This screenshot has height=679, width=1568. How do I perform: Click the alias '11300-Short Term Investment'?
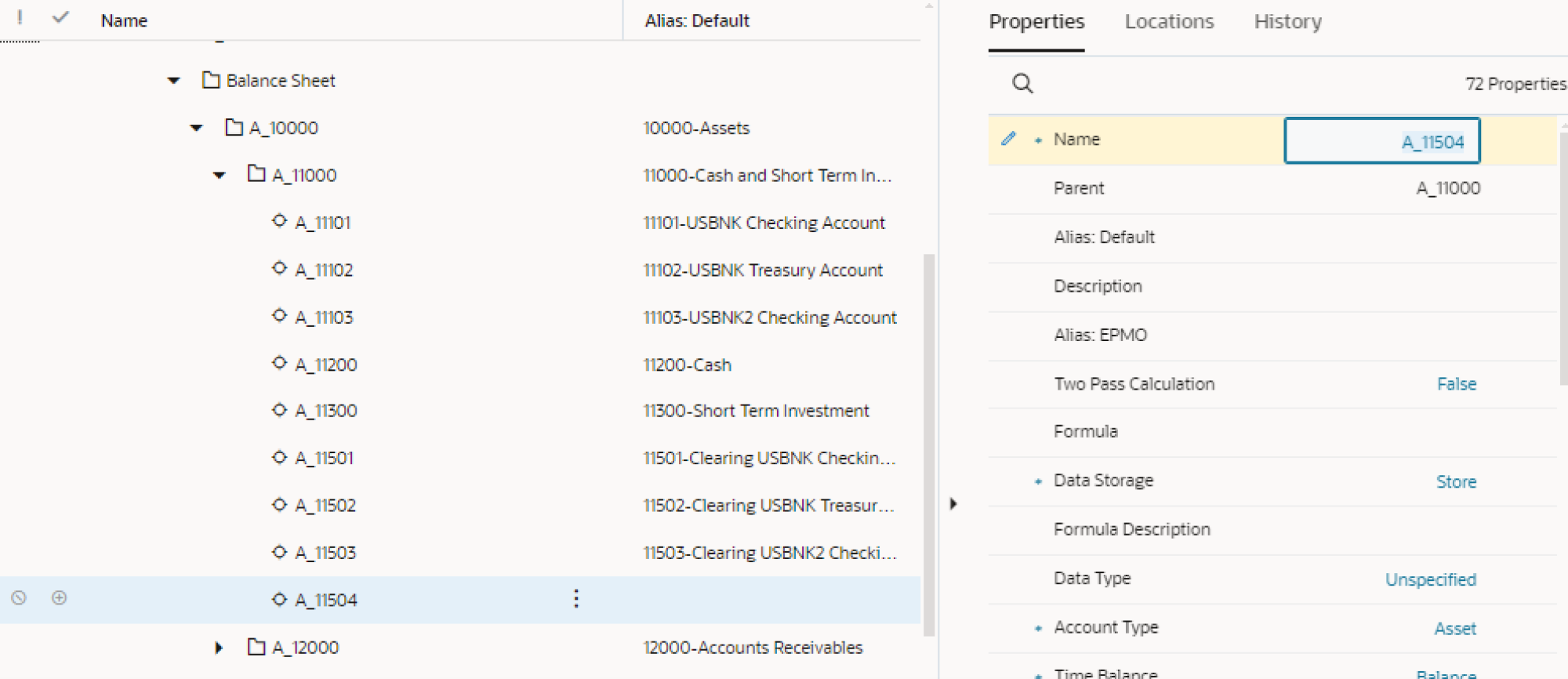[756, 411]
